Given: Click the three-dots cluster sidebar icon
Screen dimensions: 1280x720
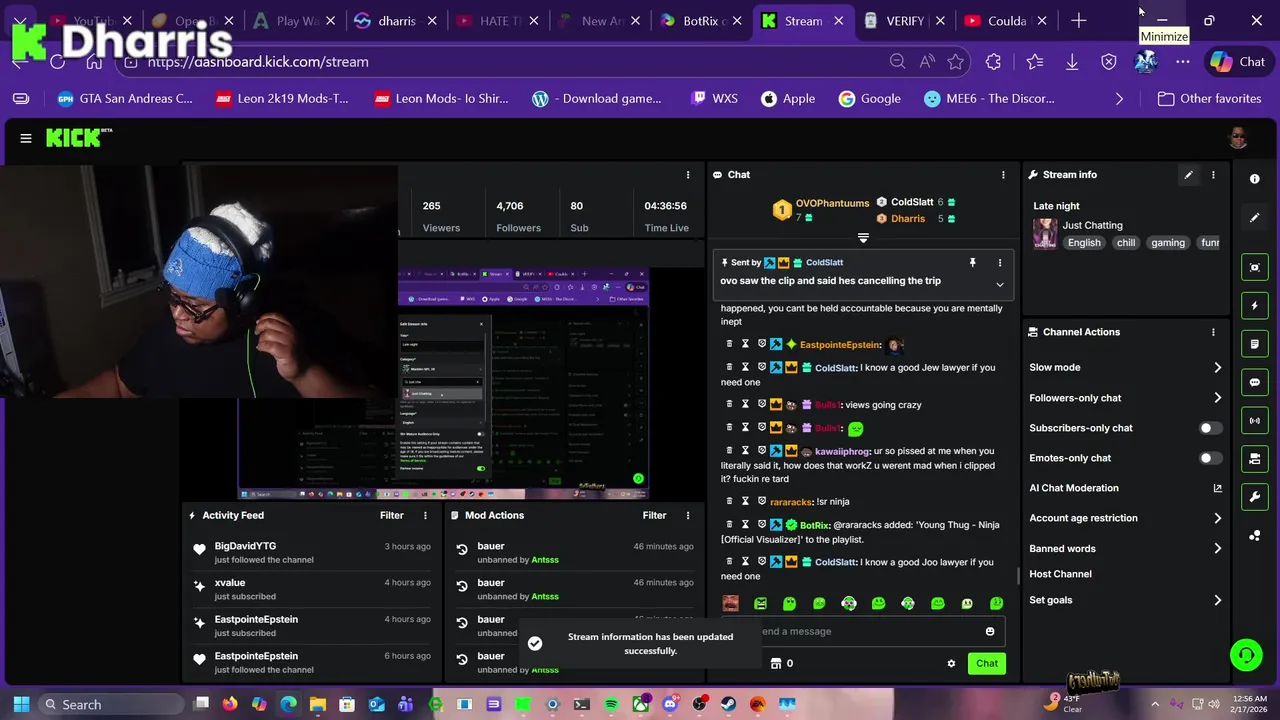Looking at the screenshot, I should [1255, 536].
